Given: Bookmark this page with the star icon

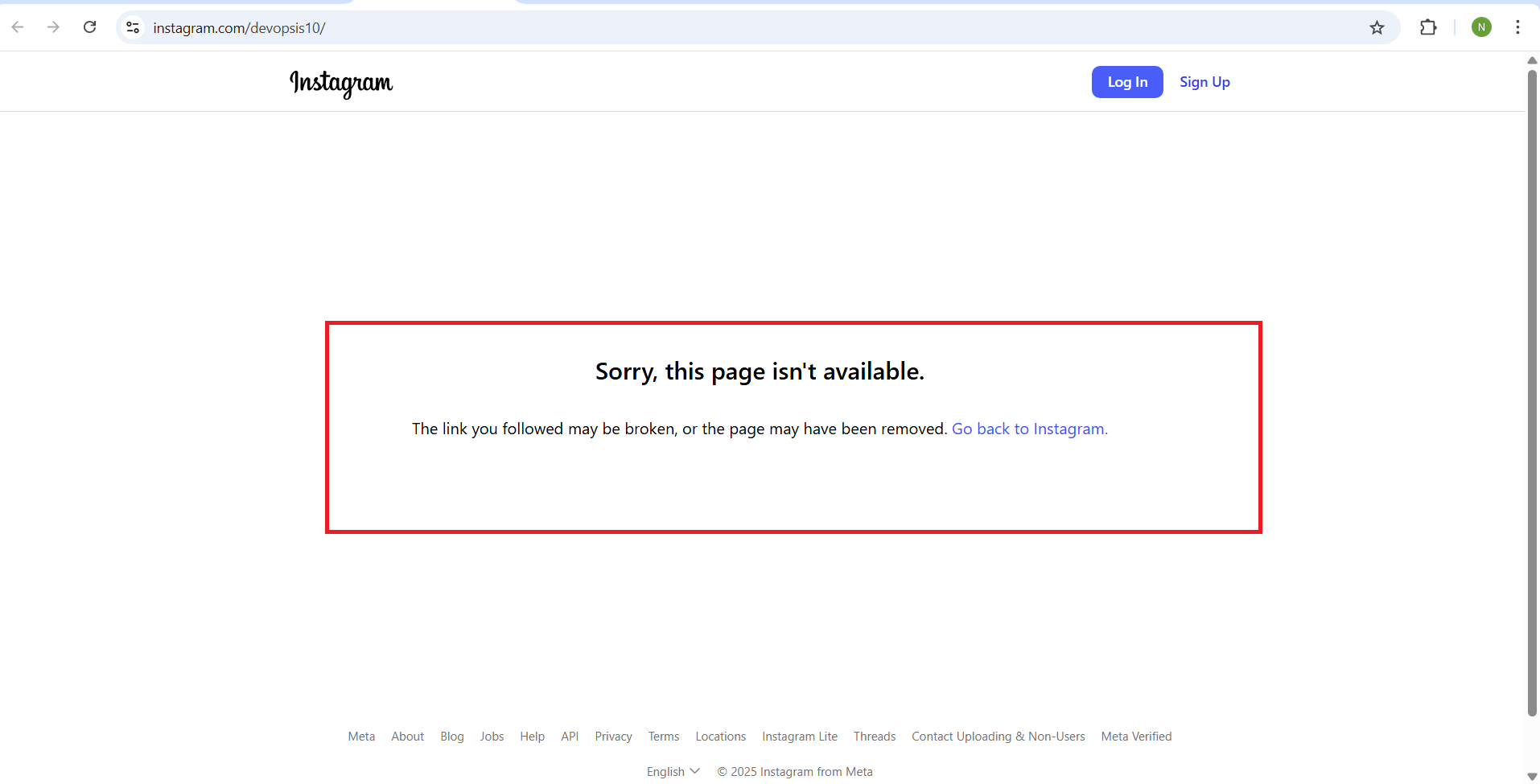Looking at the screenshot, I should click(x=1377, y=27).
